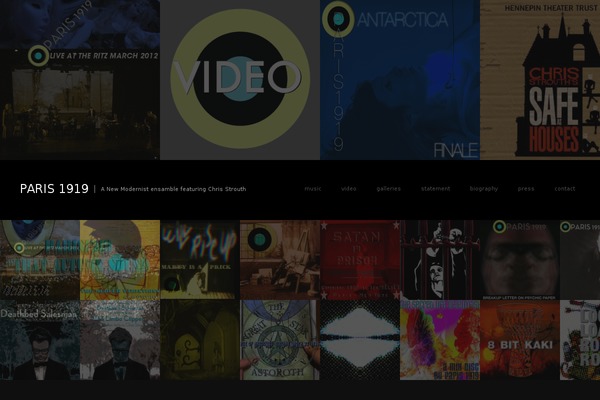
Task: Open the statement page
Action: point(435,189)
